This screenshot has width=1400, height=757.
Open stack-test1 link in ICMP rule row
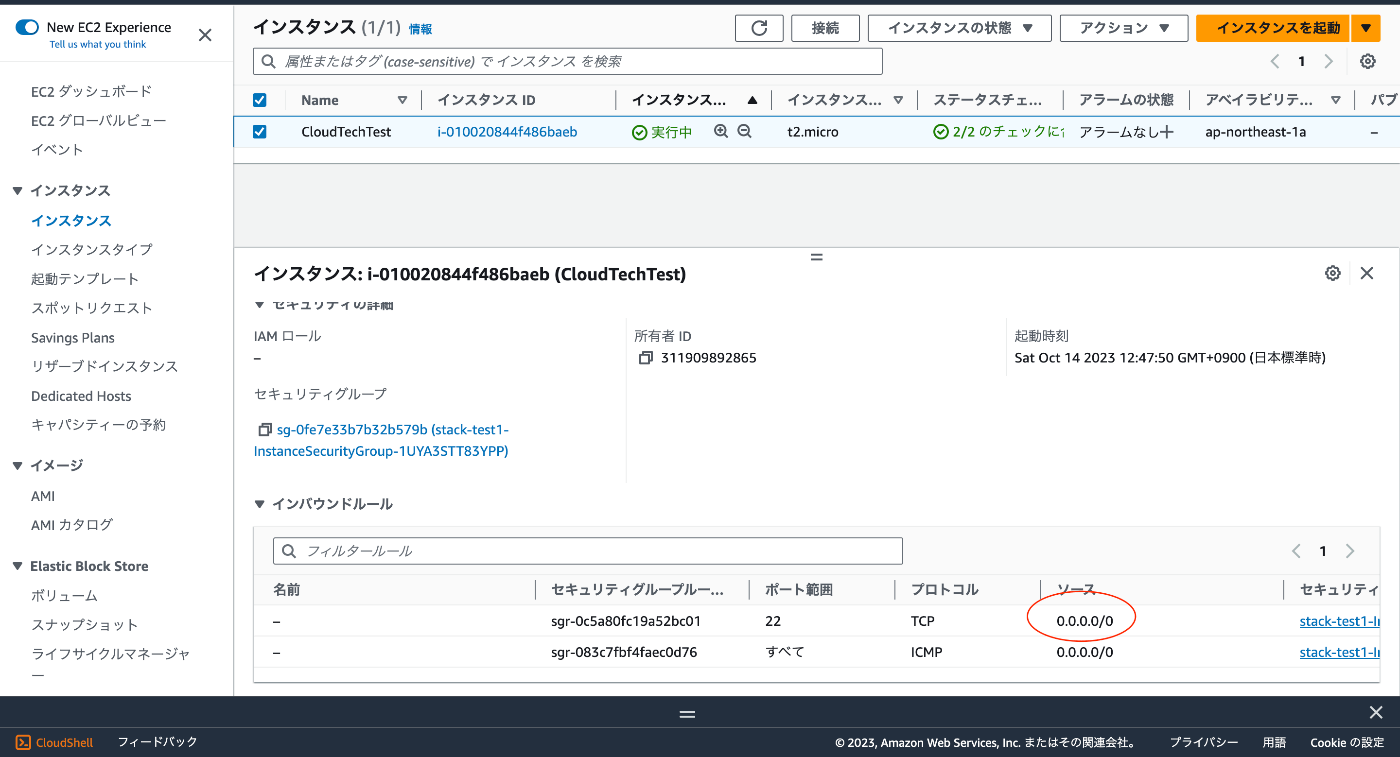pos(1340,652)
